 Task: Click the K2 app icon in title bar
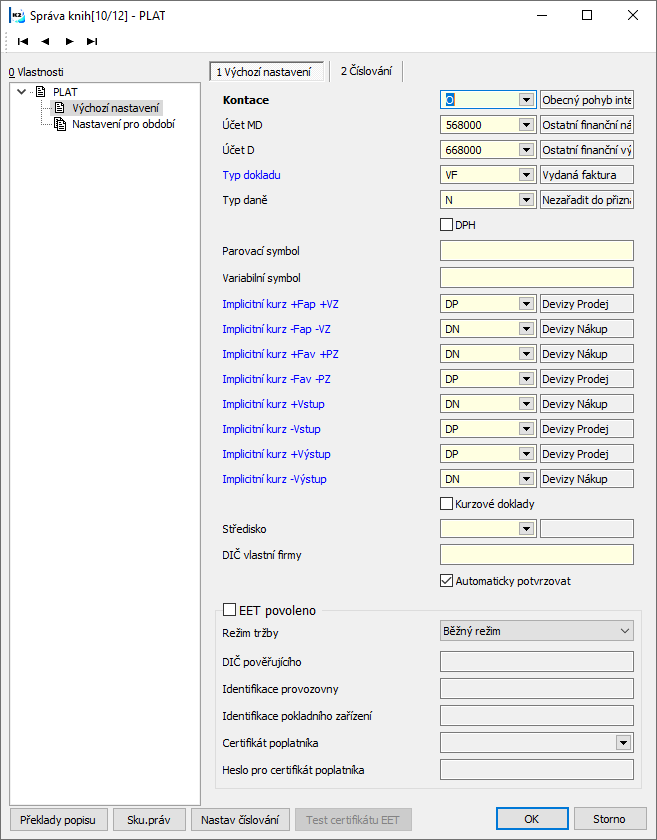(x=17, y=16)
